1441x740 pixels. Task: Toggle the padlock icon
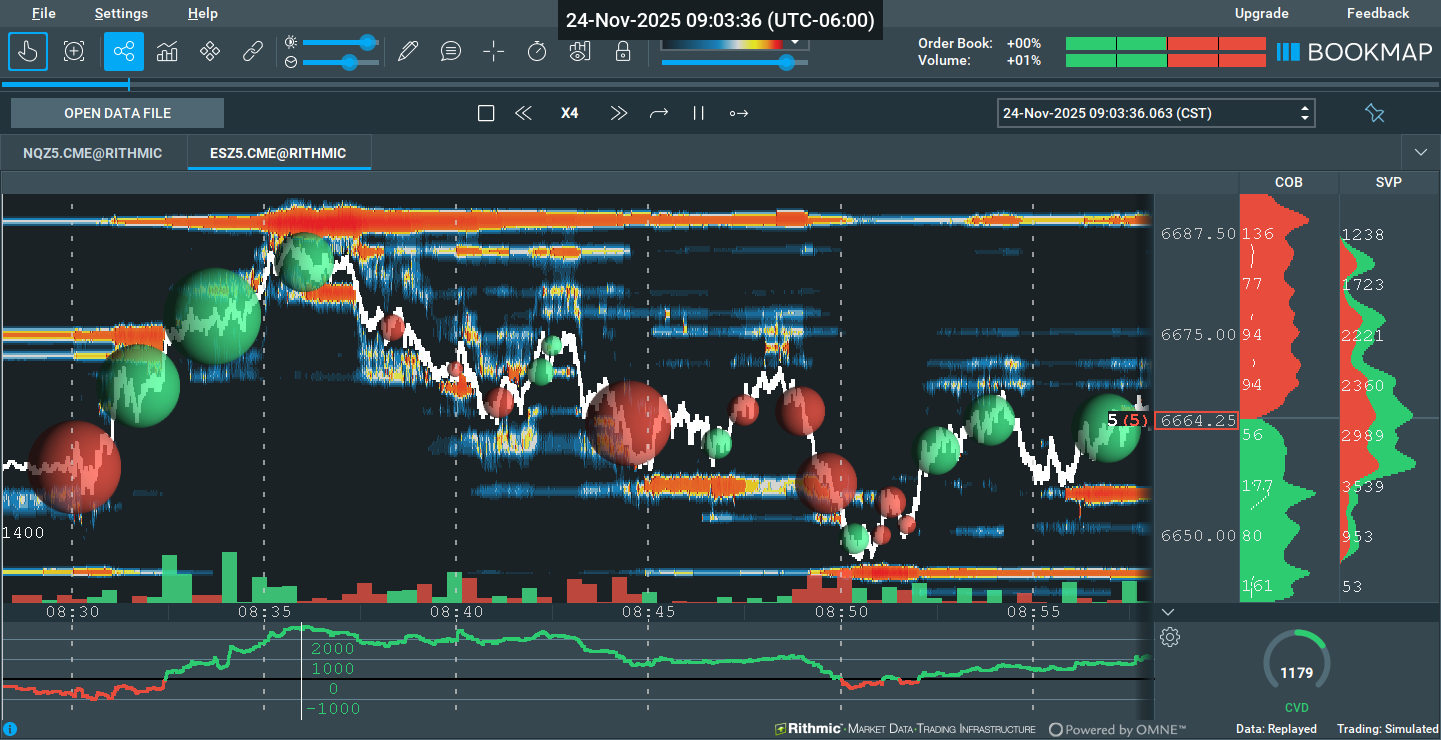coord(622,51)
